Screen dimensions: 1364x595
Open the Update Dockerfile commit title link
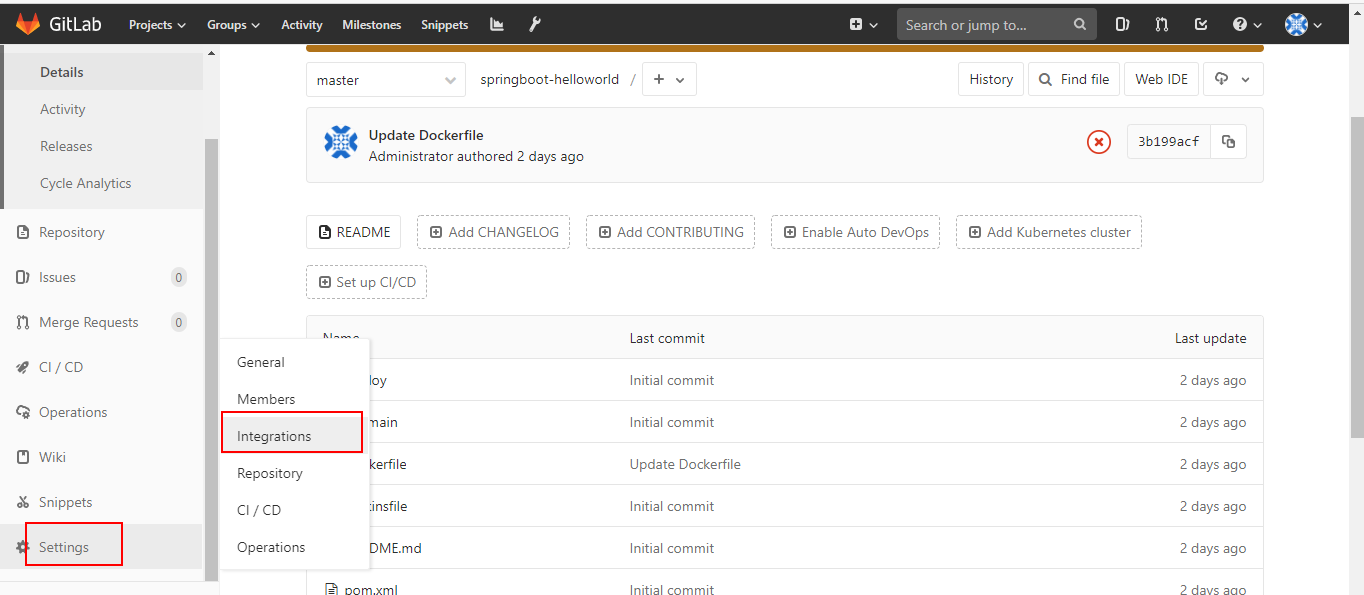click(426, 135)
